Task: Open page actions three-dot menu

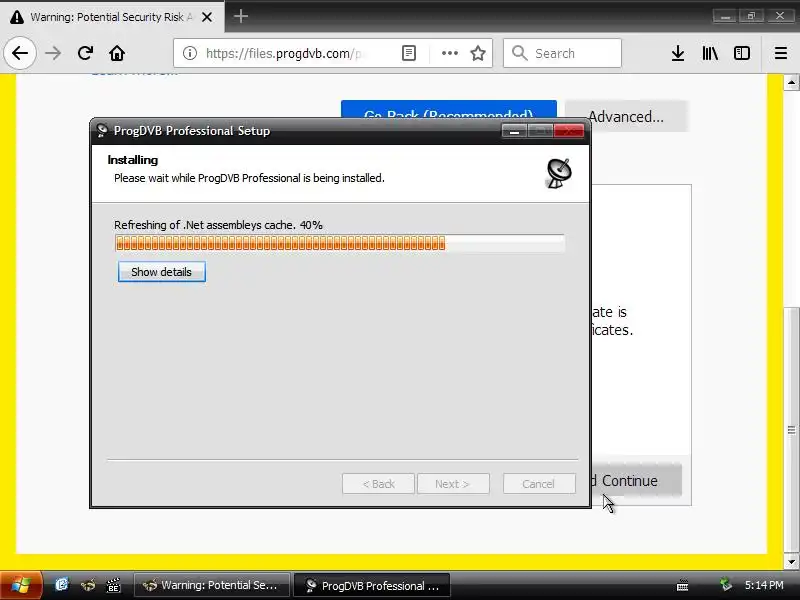Action: coord(449,53)
